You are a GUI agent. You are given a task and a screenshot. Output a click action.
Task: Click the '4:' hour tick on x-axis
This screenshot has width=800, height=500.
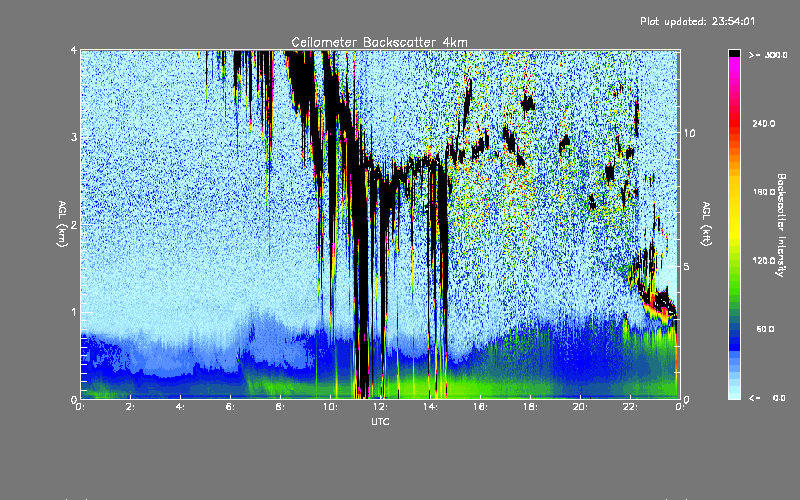pos(181,407)
